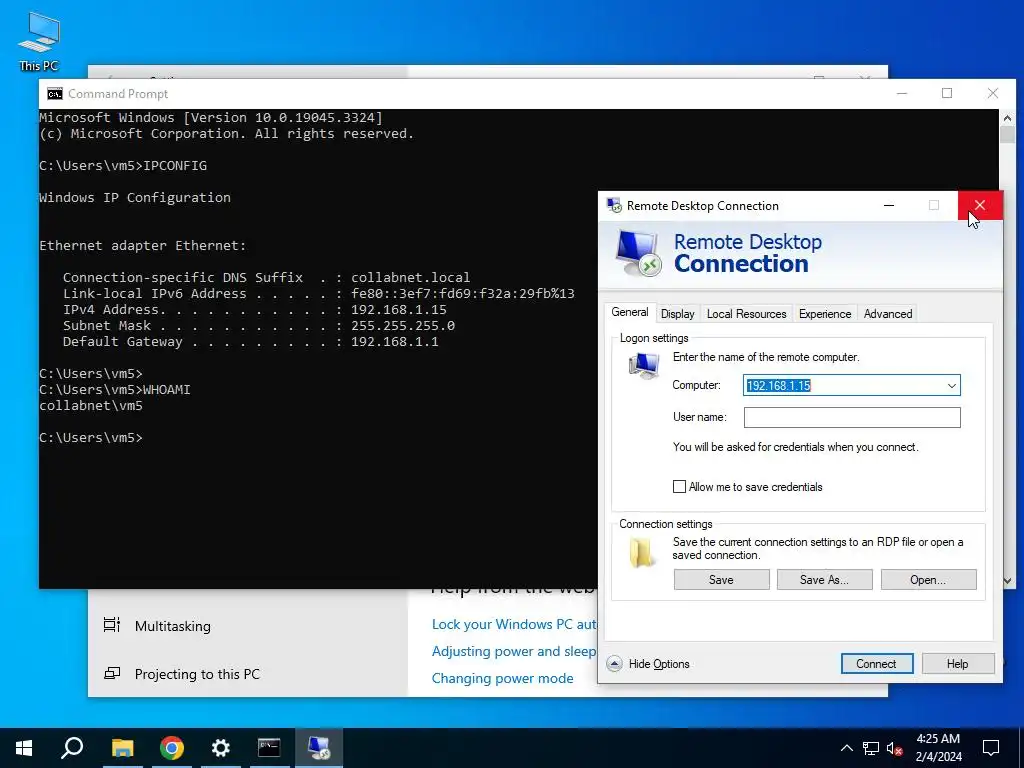Open File Explorer from the taskbar
1024x768 pixels.
122,748
